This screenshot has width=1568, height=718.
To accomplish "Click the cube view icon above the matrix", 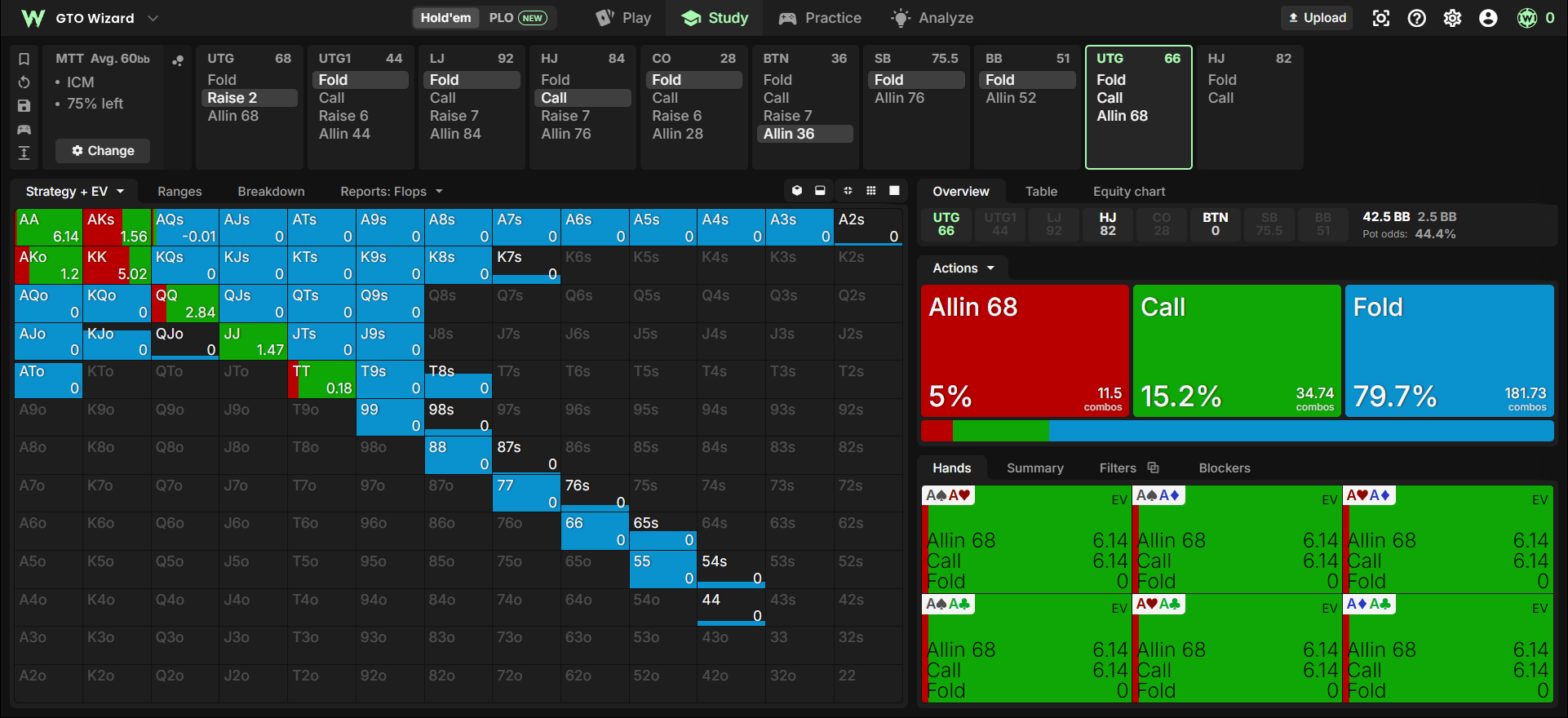I will coord(797,191).
